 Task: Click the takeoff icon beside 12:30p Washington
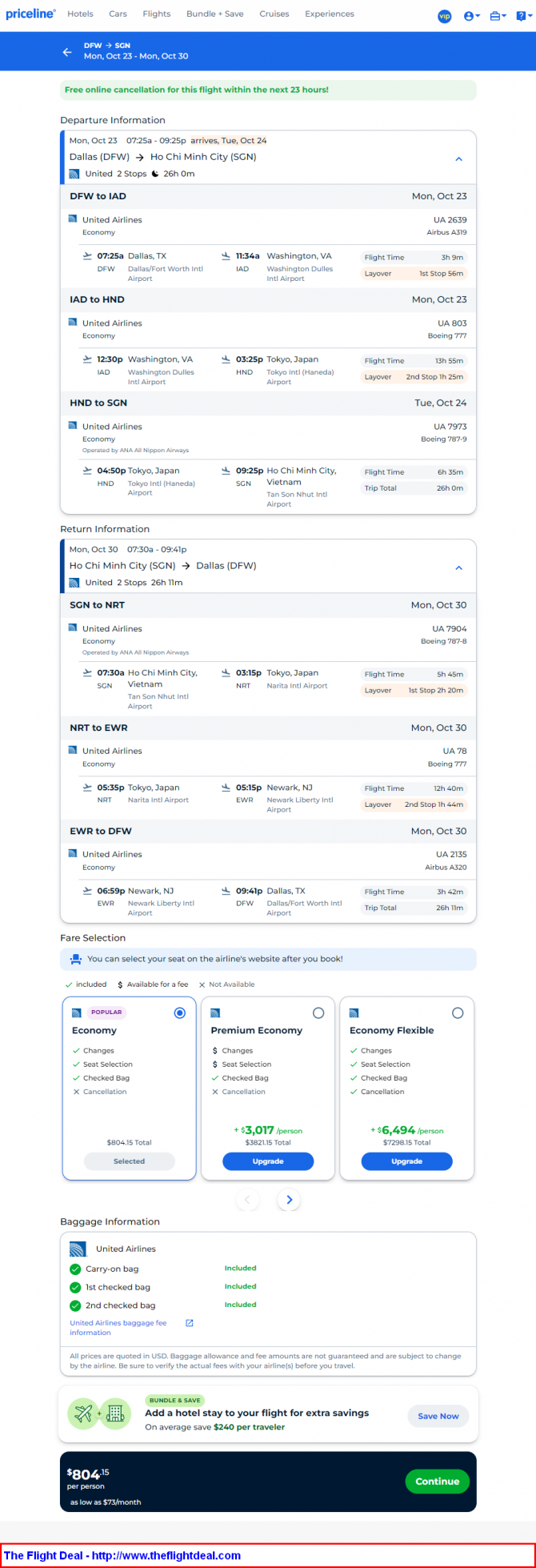[x=87, y=359]
